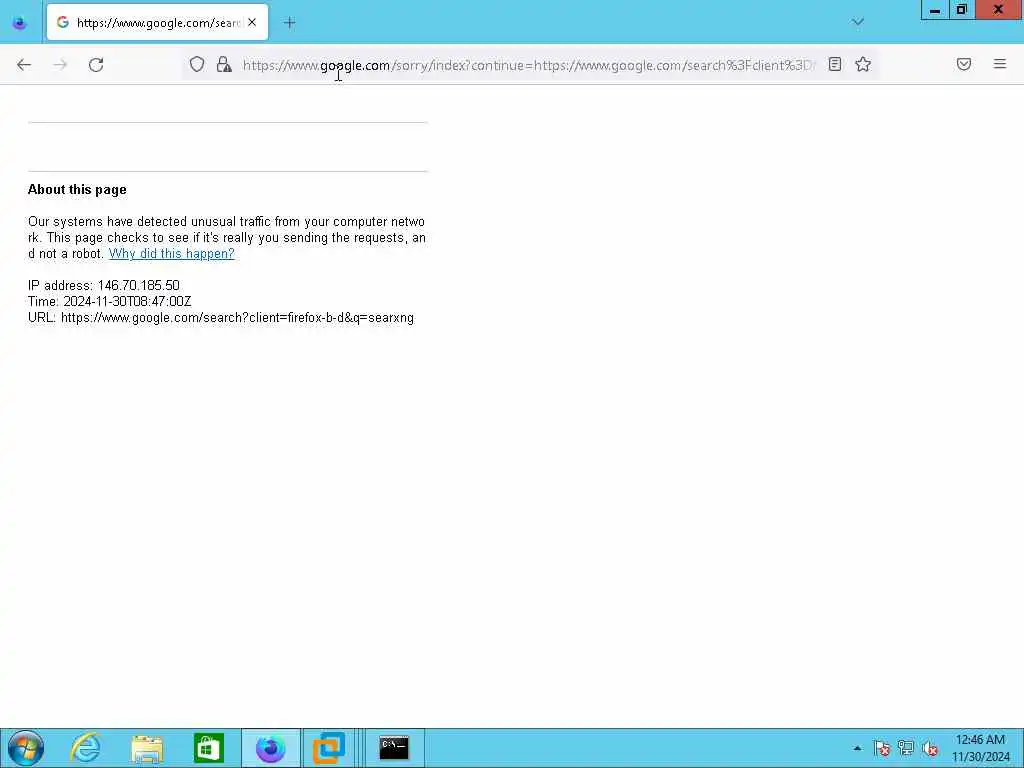
Task: Toggle reader view icon in address bar
Action: pyautogui.click(x=835, y=64)
